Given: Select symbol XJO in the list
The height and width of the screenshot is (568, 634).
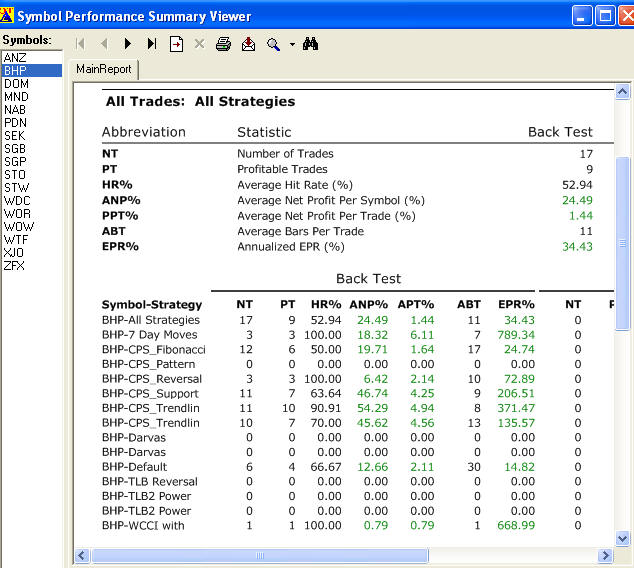Looking at the screenshot, I should [x=32, y=253].
